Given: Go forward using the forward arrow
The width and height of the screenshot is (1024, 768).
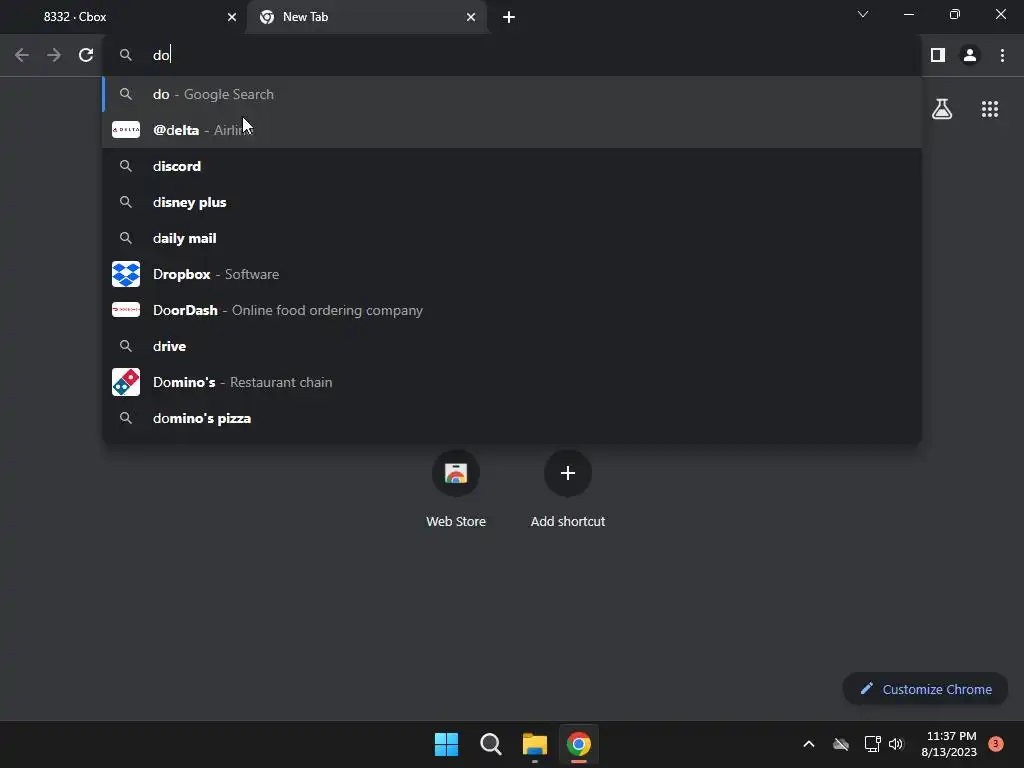Looking at the screenshot, I should (54, 56).
